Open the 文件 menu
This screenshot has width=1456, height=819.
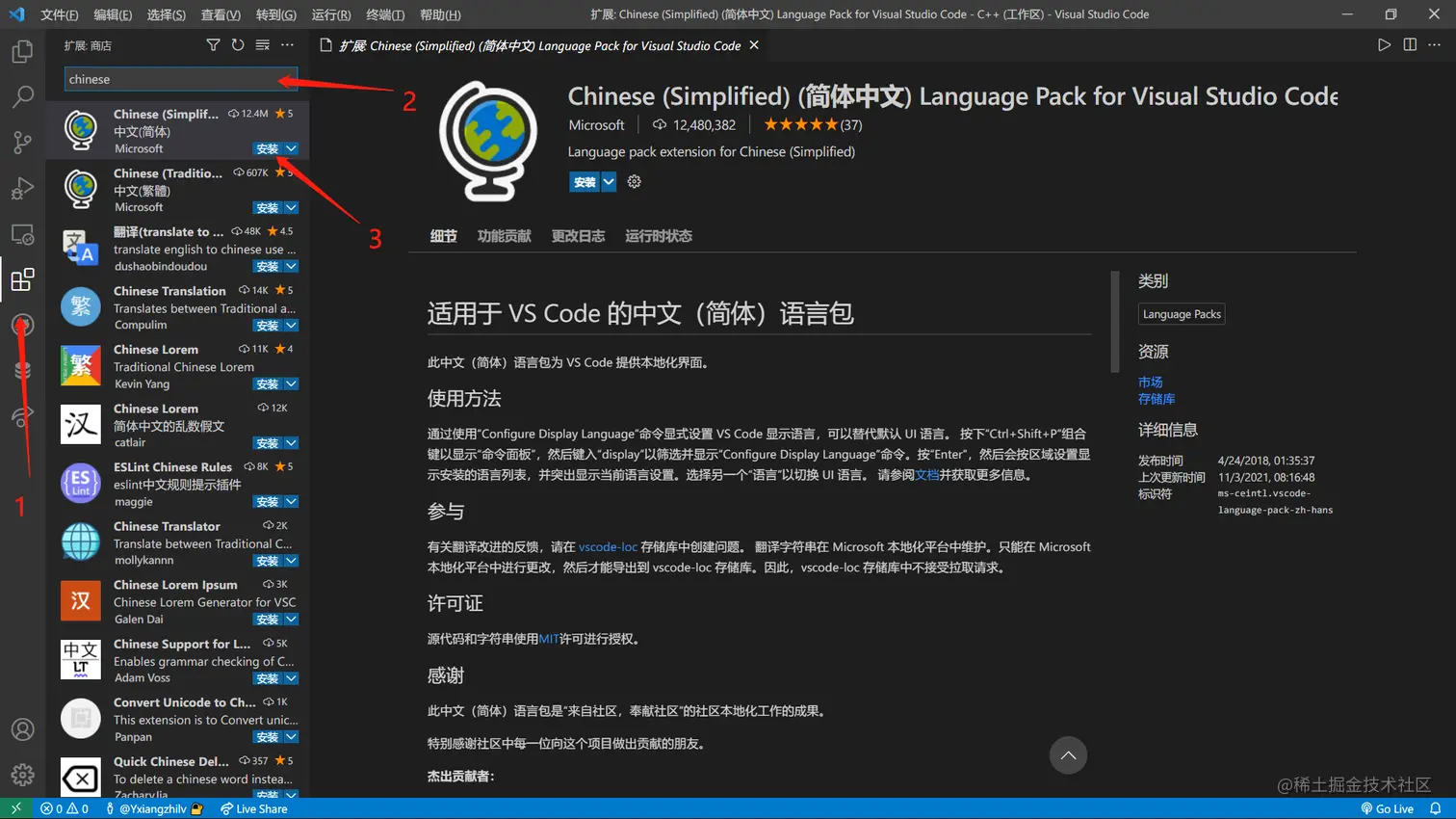[58, 13]
